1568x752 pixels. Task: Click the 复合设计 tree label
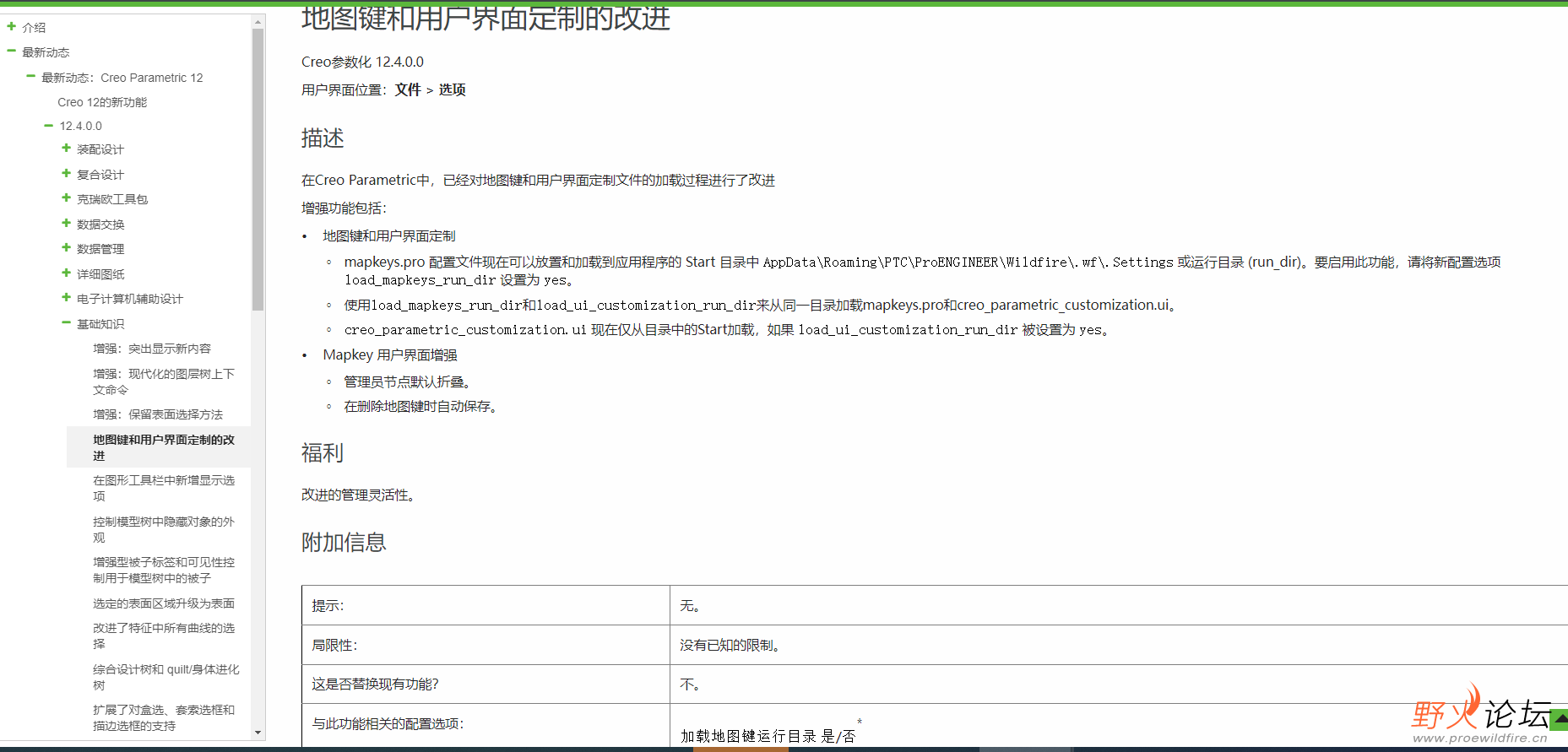click(x=100, y=175)
